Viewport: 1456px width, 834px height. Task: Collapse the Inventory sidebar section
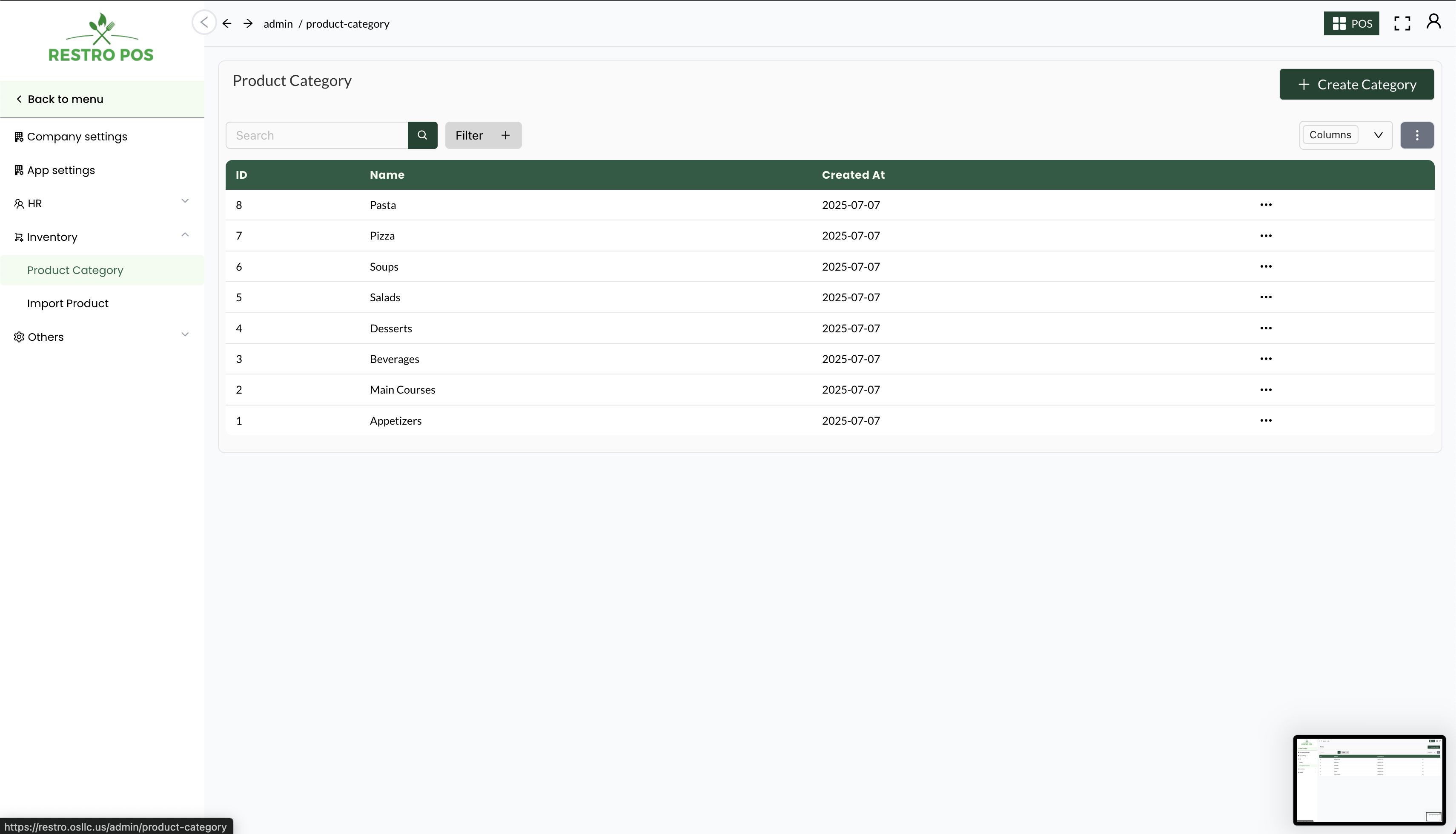pyautogui.click(x=184, y=235)
